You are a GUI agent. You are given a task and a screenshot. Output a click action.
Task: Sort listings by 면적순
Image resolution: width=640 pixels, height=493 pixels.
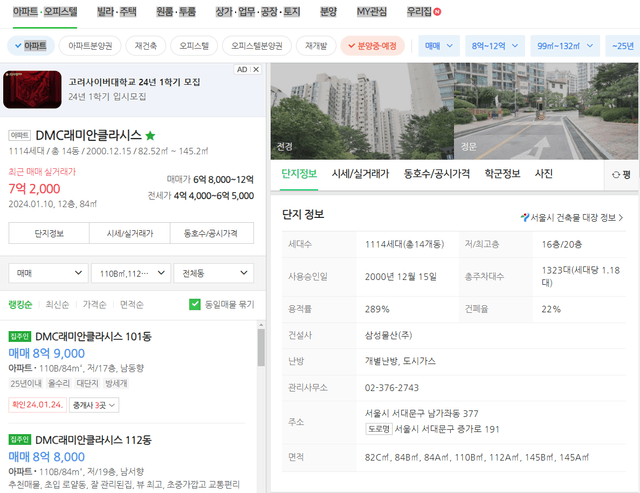[131, 304]
